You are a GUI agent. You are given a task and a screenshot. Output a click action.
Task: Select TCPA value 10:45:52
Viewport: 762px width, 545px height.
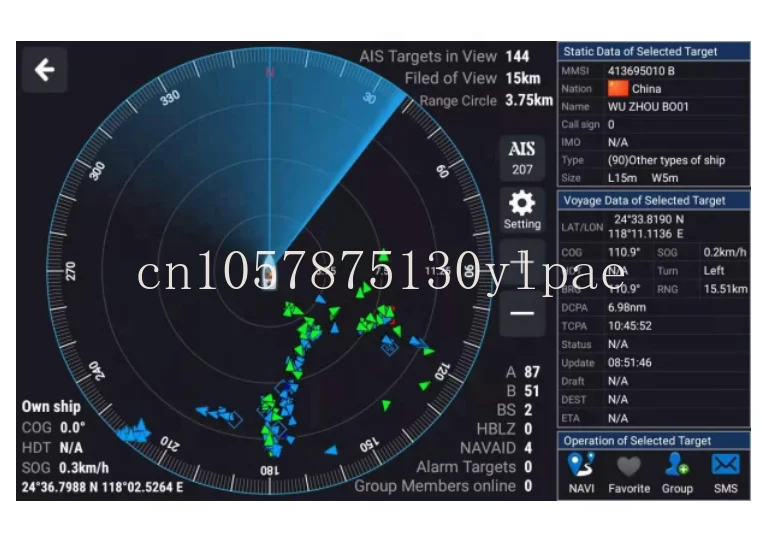click(x=630, y=326)
